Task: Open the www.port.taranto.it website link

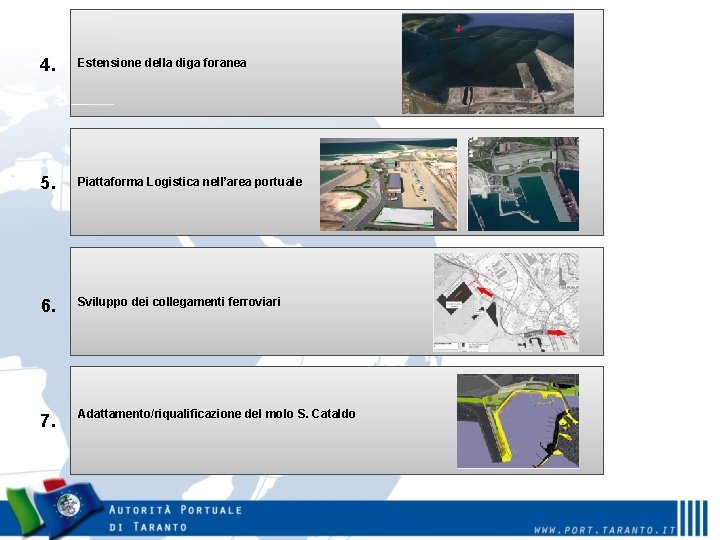Action: pyautogui.click(x=605, y=530)
